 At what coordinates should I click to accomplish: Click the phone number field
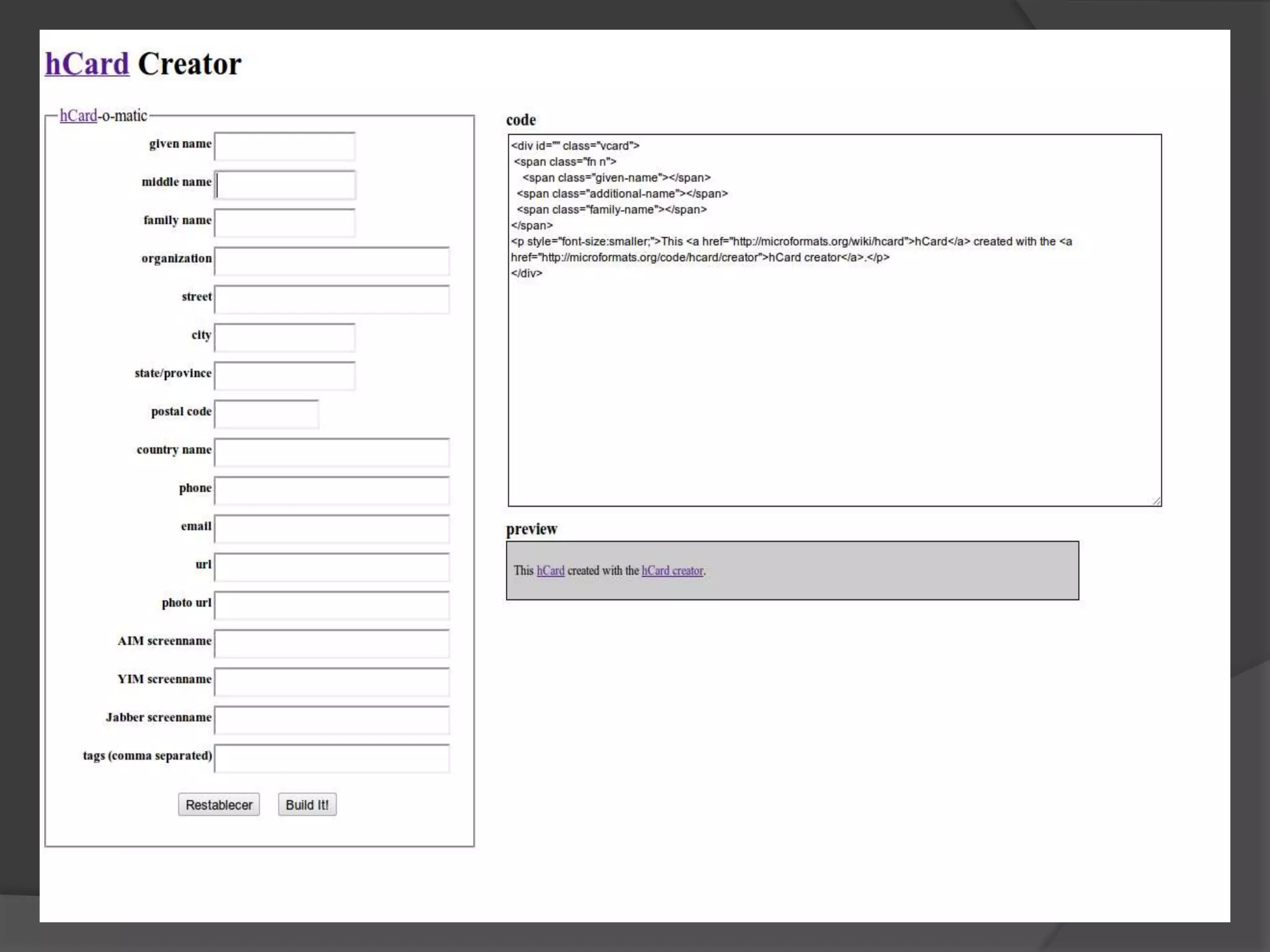[x=332, y=491]
